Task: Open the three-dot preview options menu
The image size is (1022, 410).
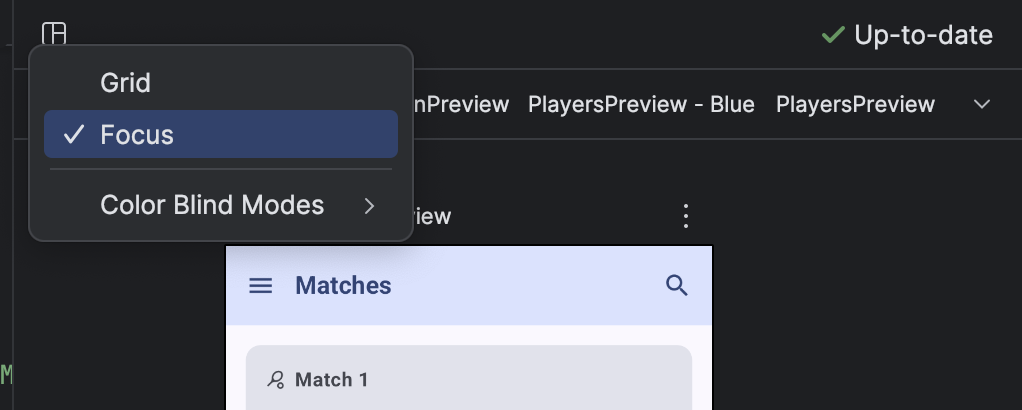Action: [x=685, y=216]
